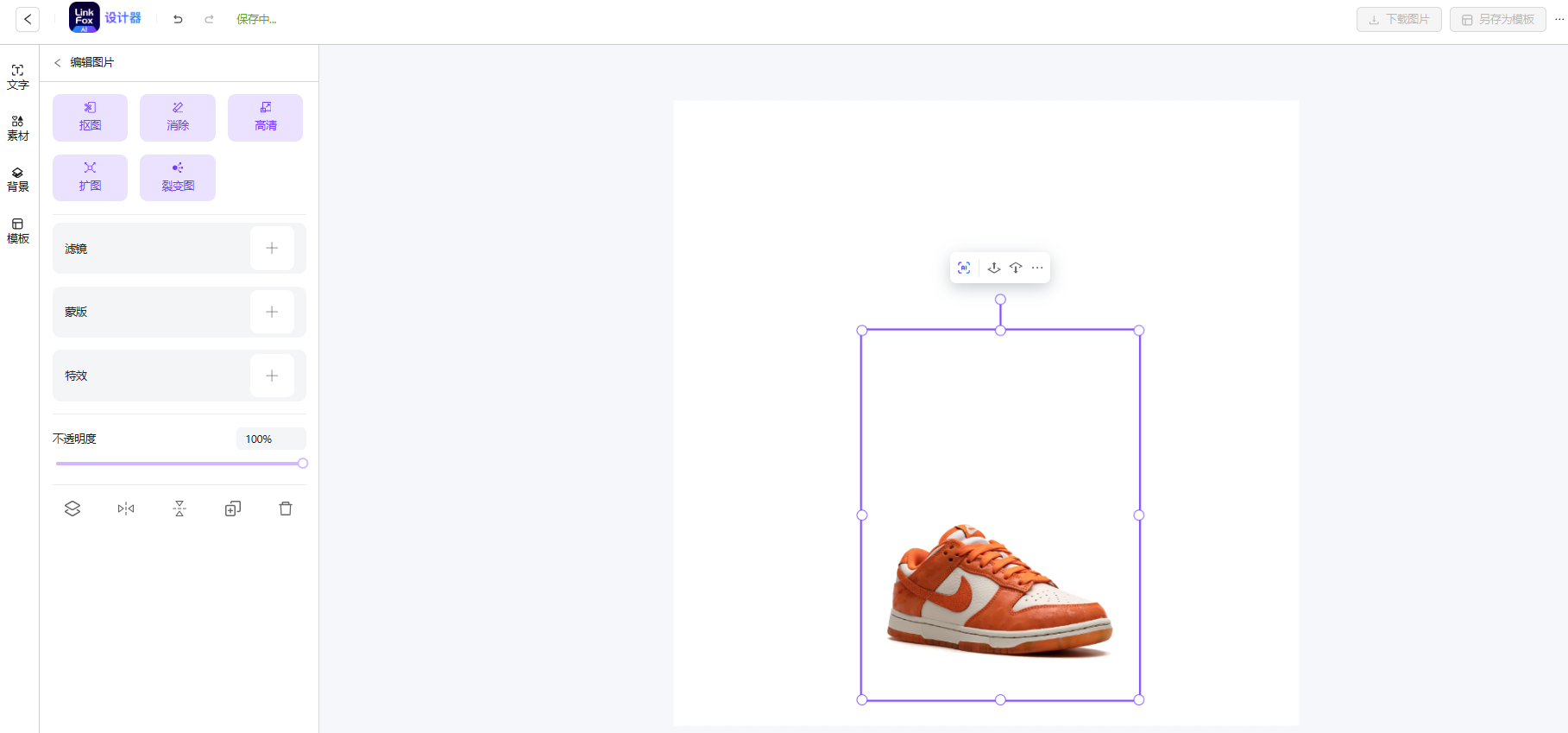Image resolution: width=1568 pixels, height=733 pixels.
Task: Go back from 编辑图片 panel
Action: pos(58,62)
